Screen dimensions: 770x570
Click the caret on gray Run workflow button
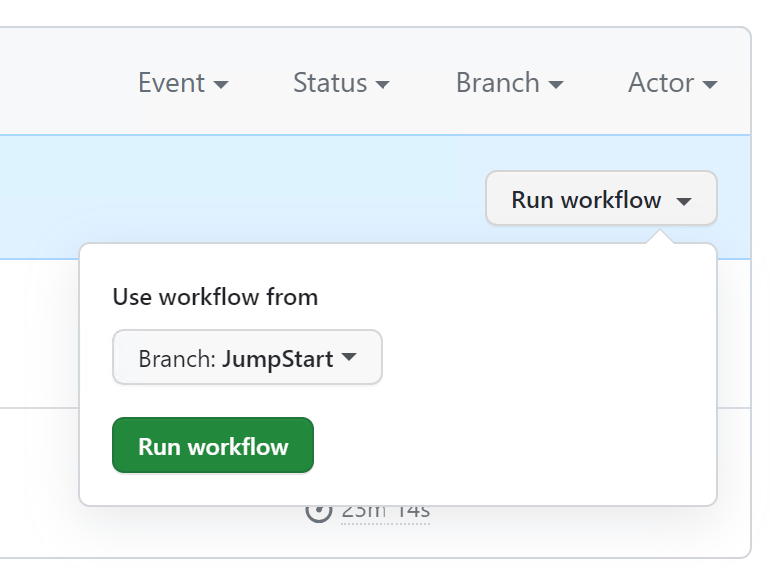coord(684,201)
